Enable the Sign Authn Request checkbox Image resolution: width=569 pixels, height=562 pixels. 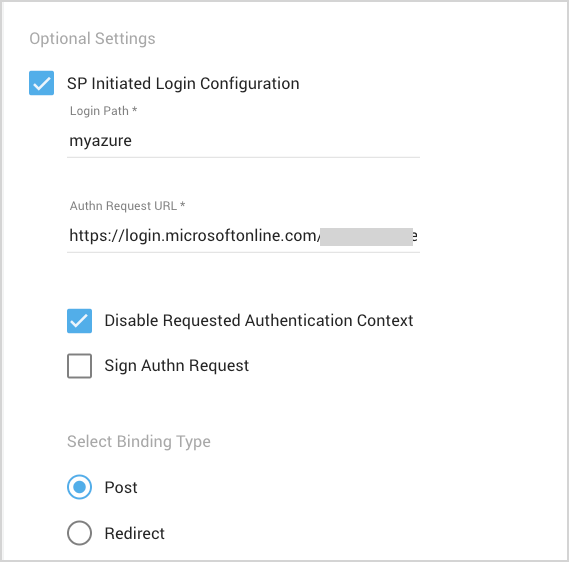[x=79, y=366]
